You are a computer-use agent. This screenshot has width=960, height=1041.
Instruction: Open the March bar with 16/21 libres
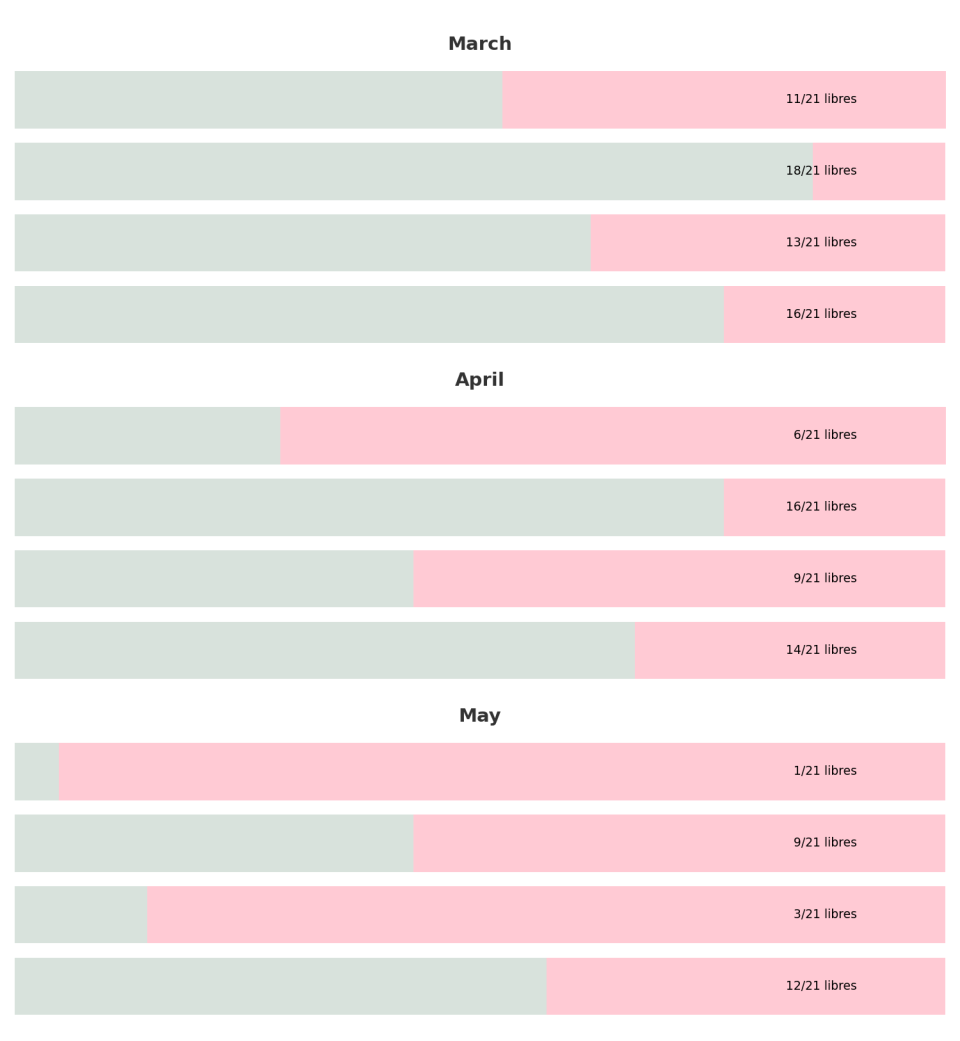click(480, 315)
